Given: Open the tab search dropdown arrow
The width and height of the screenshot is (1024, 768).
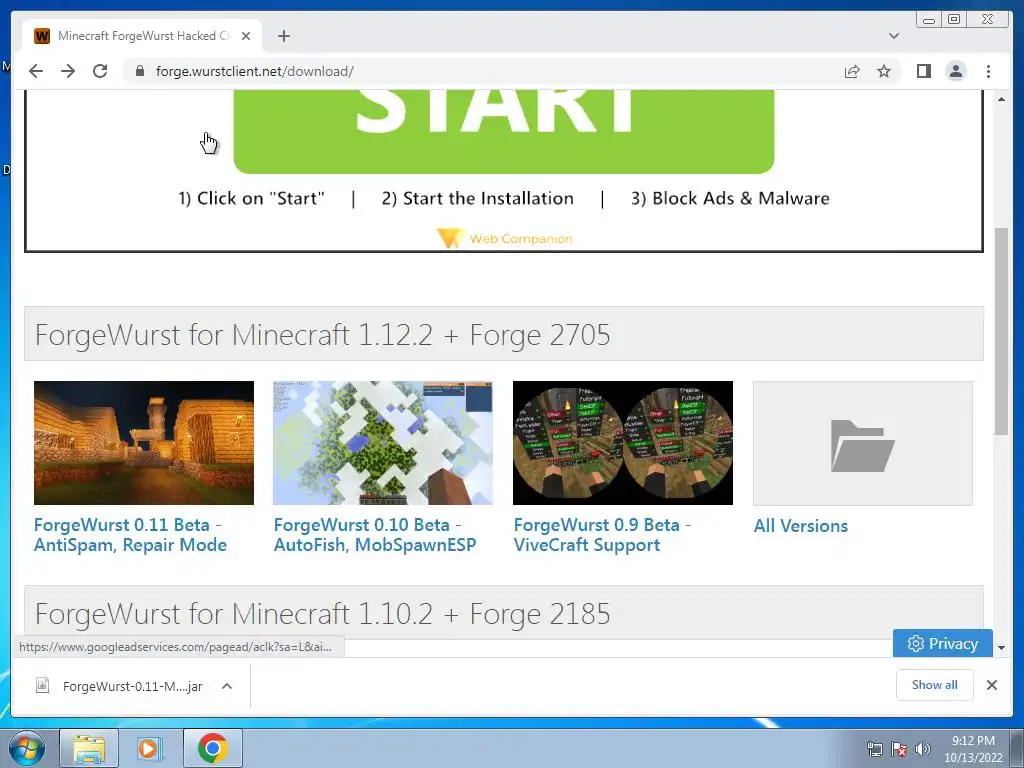Looking at the screenshot, I should pyautogui.click(x=893, y=36).
